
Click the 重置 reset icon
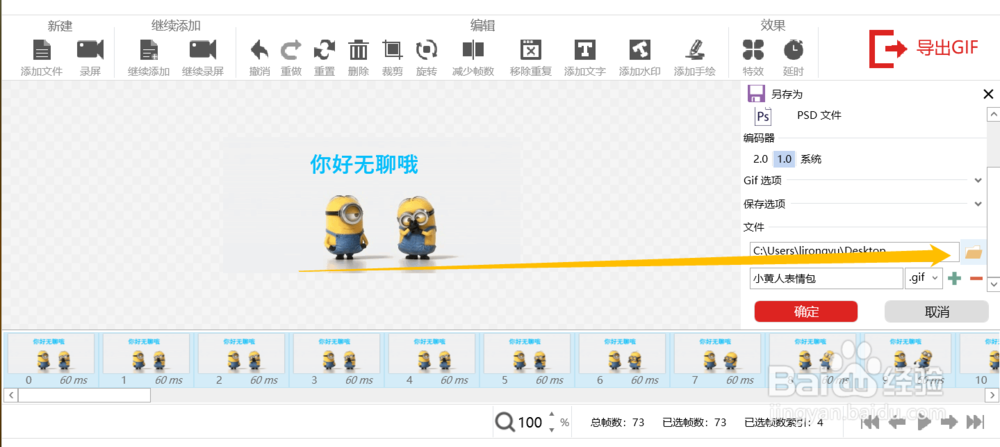pyautogui.click(x=325, y=50)
